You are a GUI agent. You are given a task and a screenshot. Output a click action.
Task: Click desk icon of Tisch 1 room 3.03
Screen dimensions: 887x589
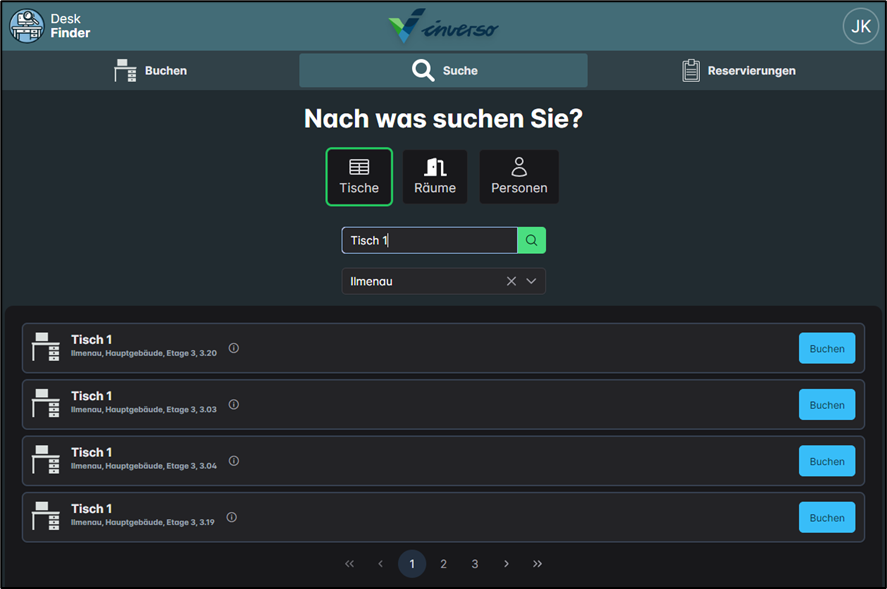(x=46, y=403)
